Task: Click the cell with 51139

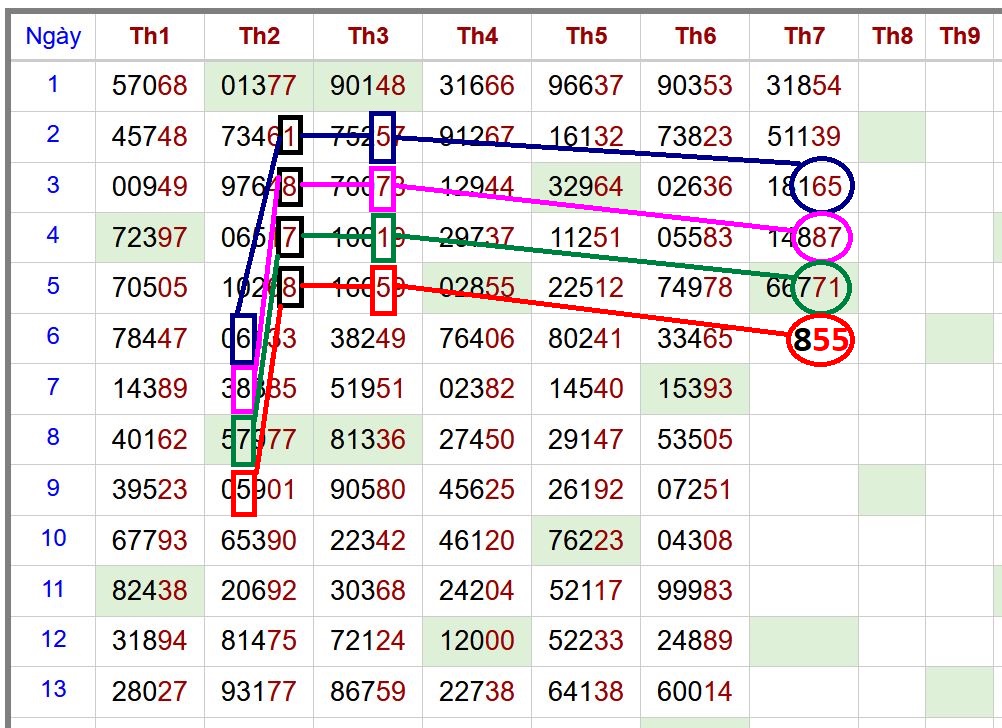Action: pos(804,136)
